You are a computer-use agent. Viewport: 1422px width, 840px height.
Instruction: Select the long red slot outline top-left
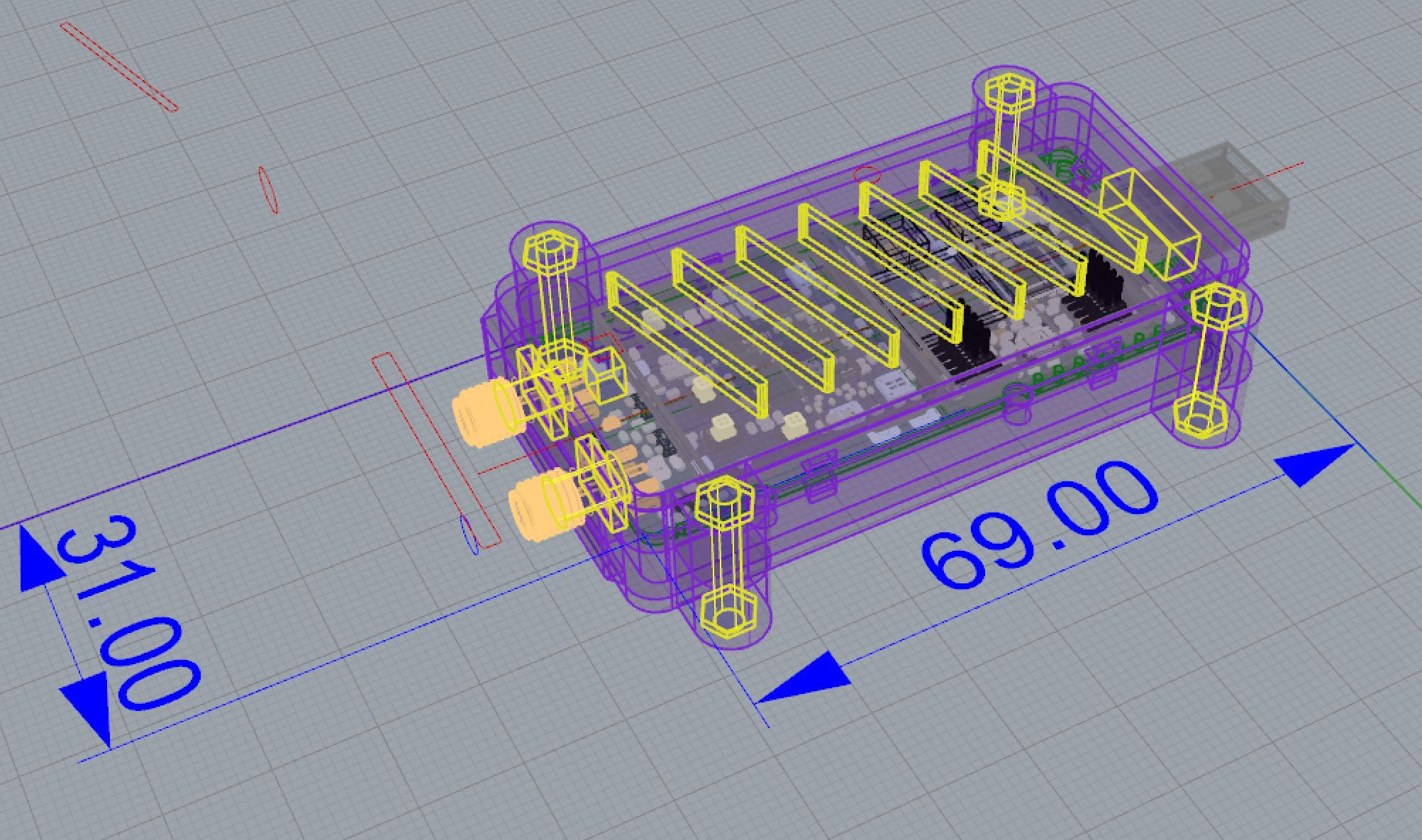coord(118,67)
